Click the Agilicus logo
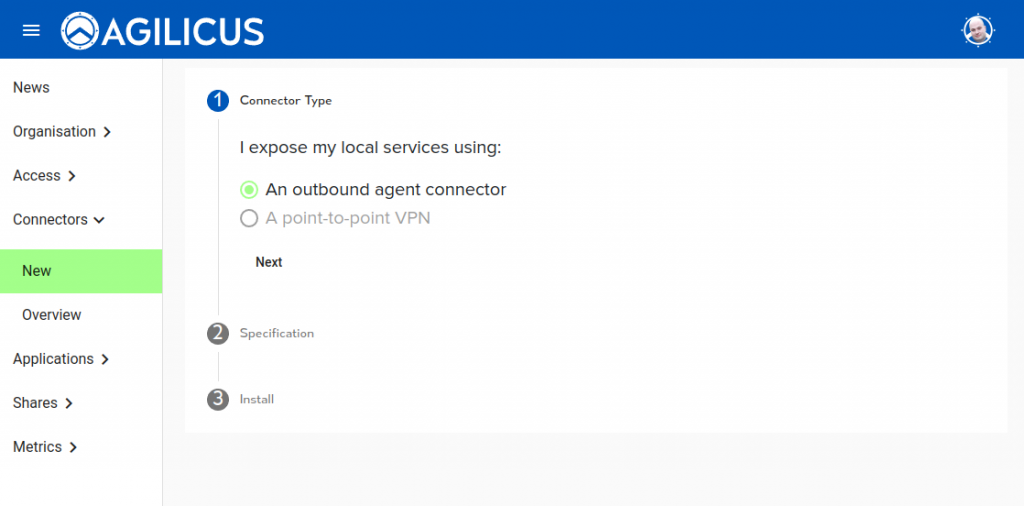 click(x=162, y=30)
